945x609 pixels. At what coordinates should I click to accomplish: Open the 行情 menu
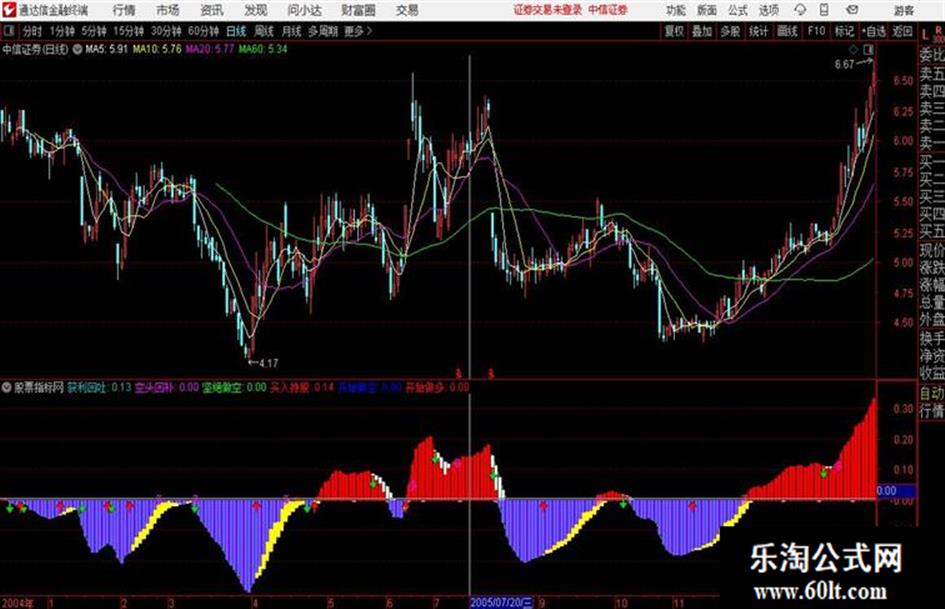pyautogui.click(x=124, y=10)
